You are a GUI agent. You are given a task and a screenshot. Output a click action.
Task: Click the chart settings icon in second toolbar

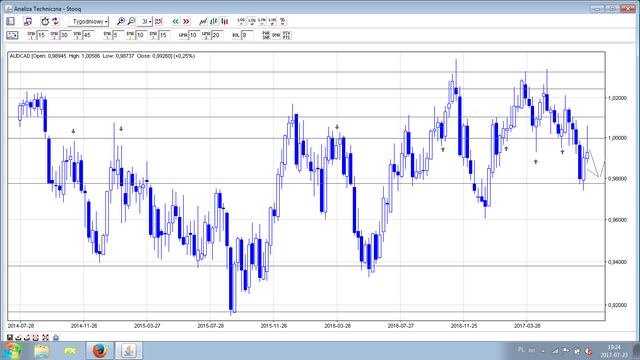coord(12,36)
